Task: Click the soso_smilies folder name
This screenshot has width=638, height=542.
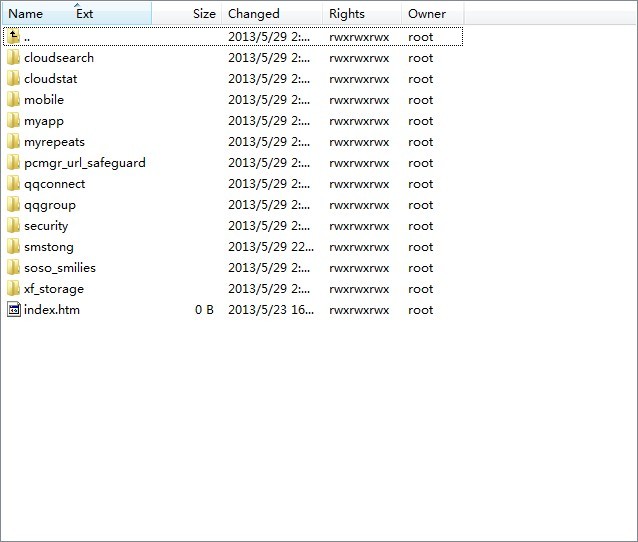Action: coord(60,268)
